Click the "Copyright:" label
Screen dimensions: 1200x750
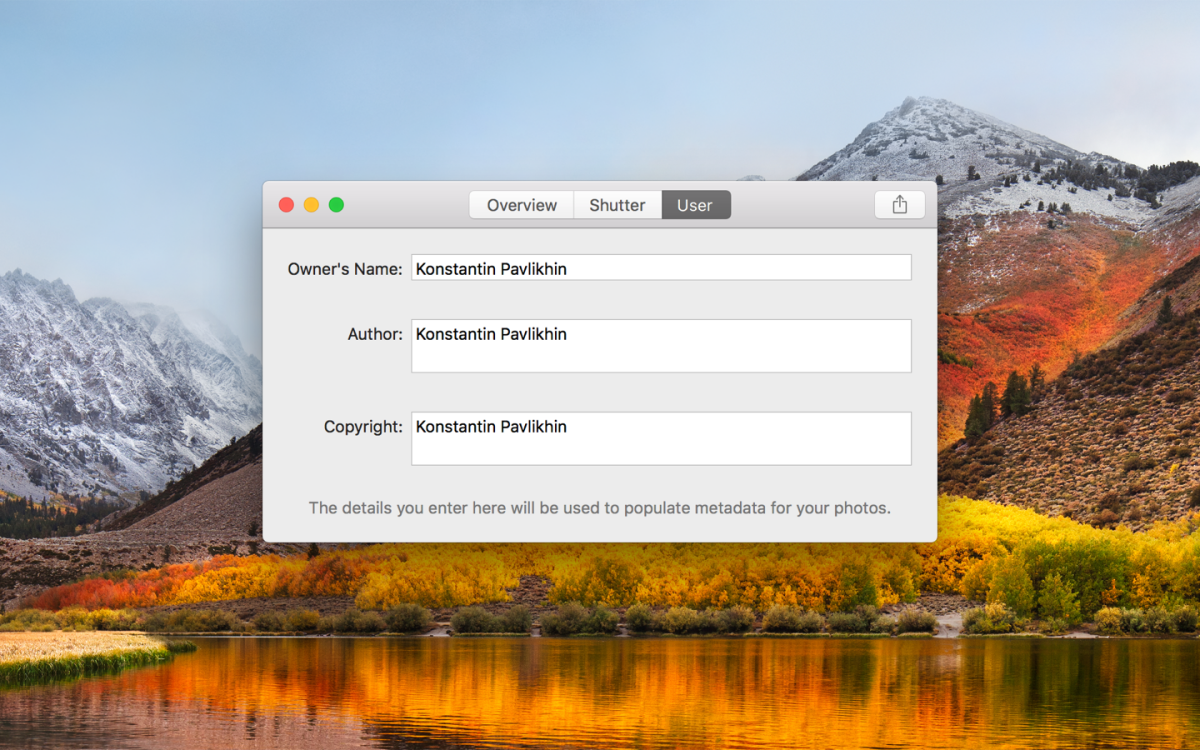coord(363,427)
